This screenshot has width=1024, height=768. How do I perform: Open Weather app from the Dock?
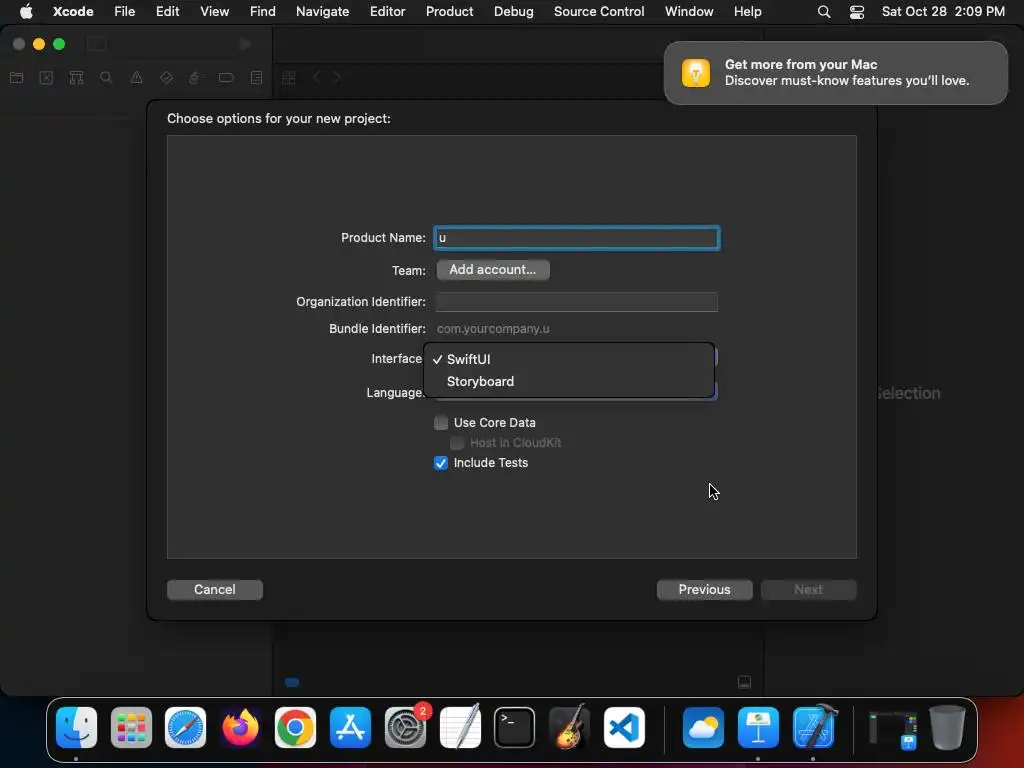point(703,727)
